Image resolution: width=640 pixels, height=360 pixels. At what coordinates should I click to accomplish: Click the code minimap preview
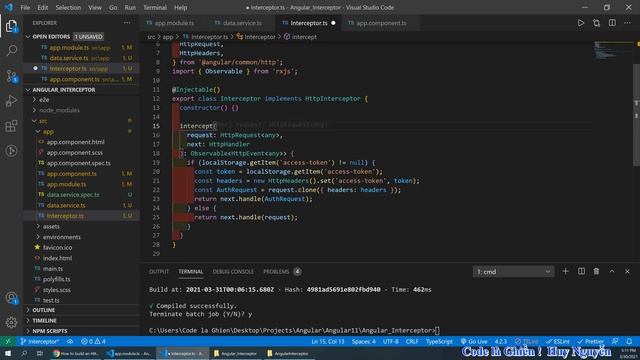point(612,49)
